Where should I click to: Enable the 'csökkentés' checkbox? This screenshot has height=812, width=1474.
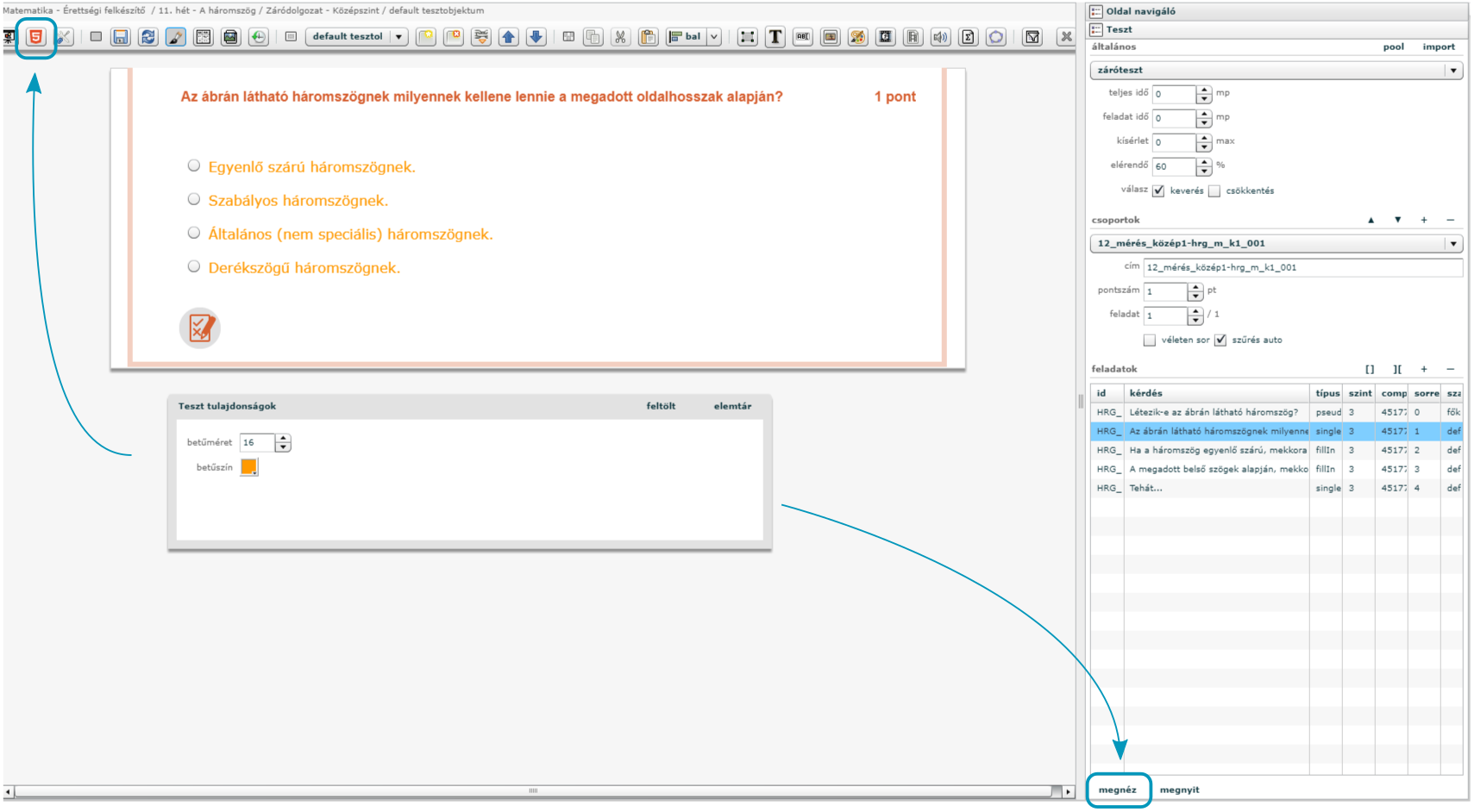click(x=1214, y=191)
